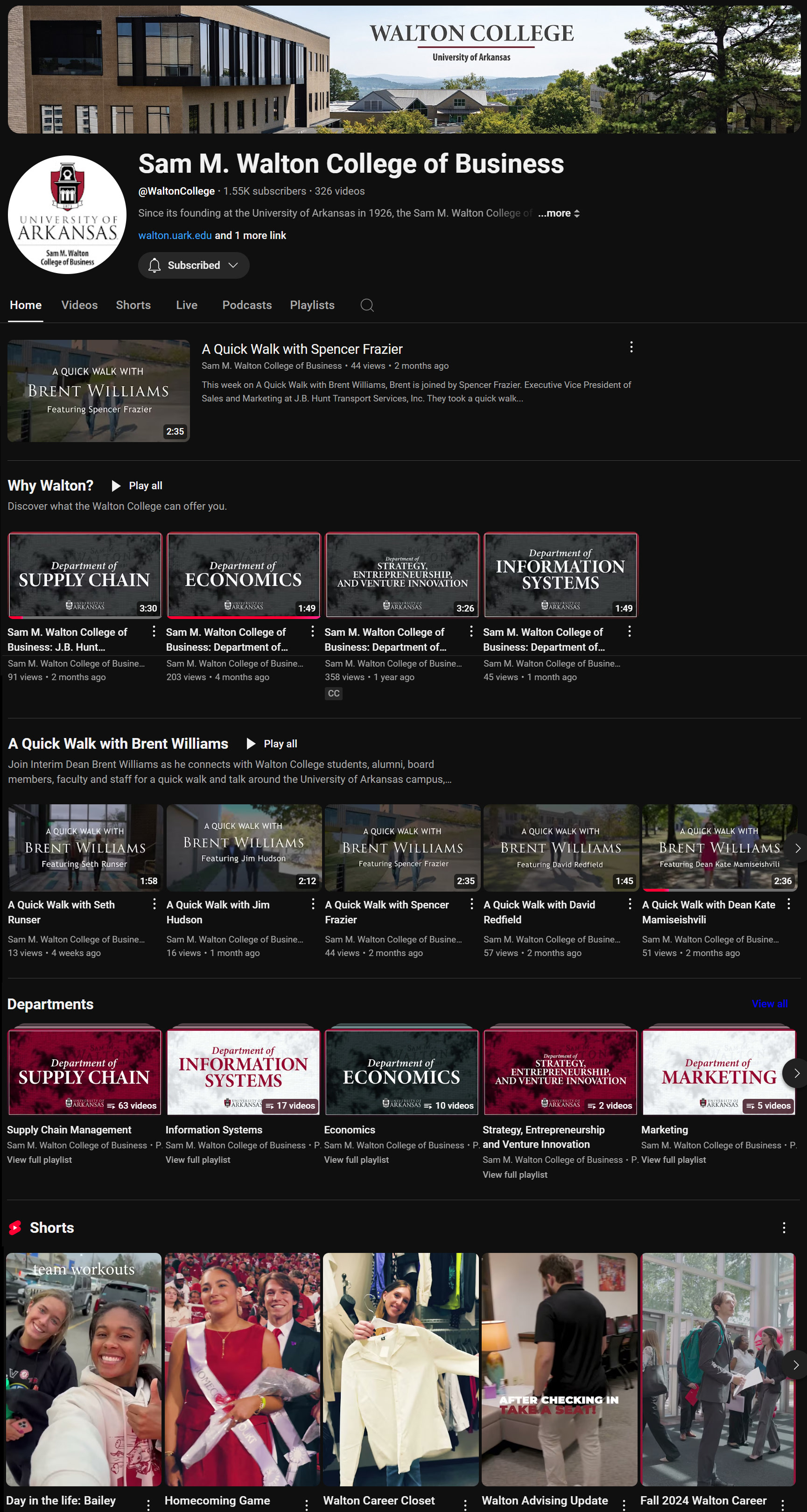Open the Shorts tab
Image resolution: width=807 pixels, height=1512 pixels.
[x=133, y=305]
